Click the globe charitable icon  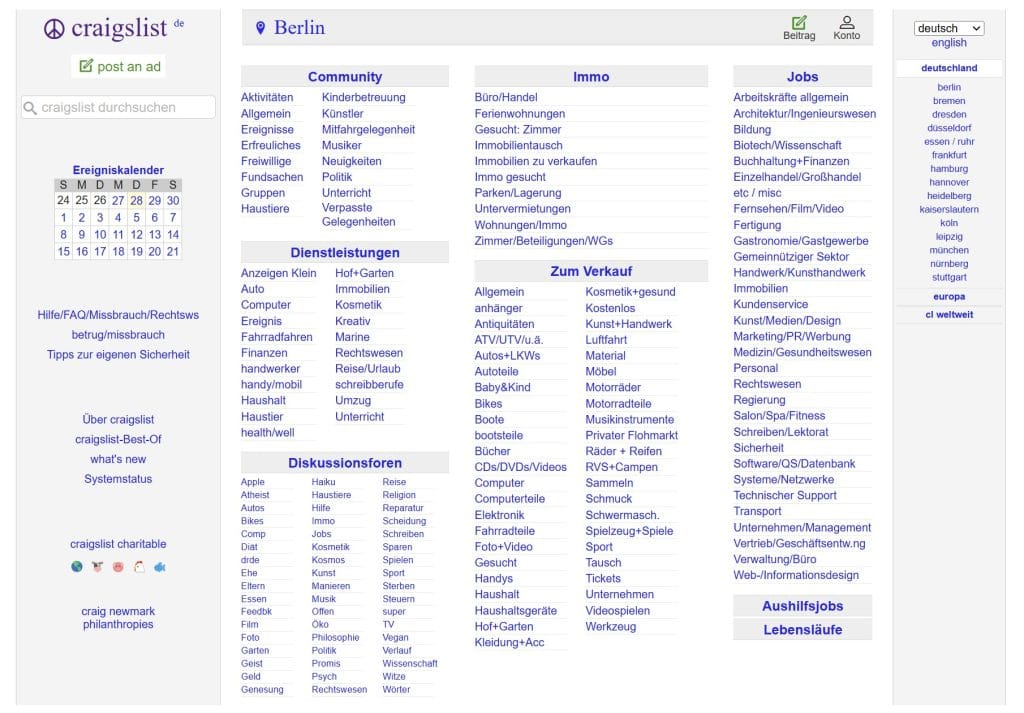point(77,567)
